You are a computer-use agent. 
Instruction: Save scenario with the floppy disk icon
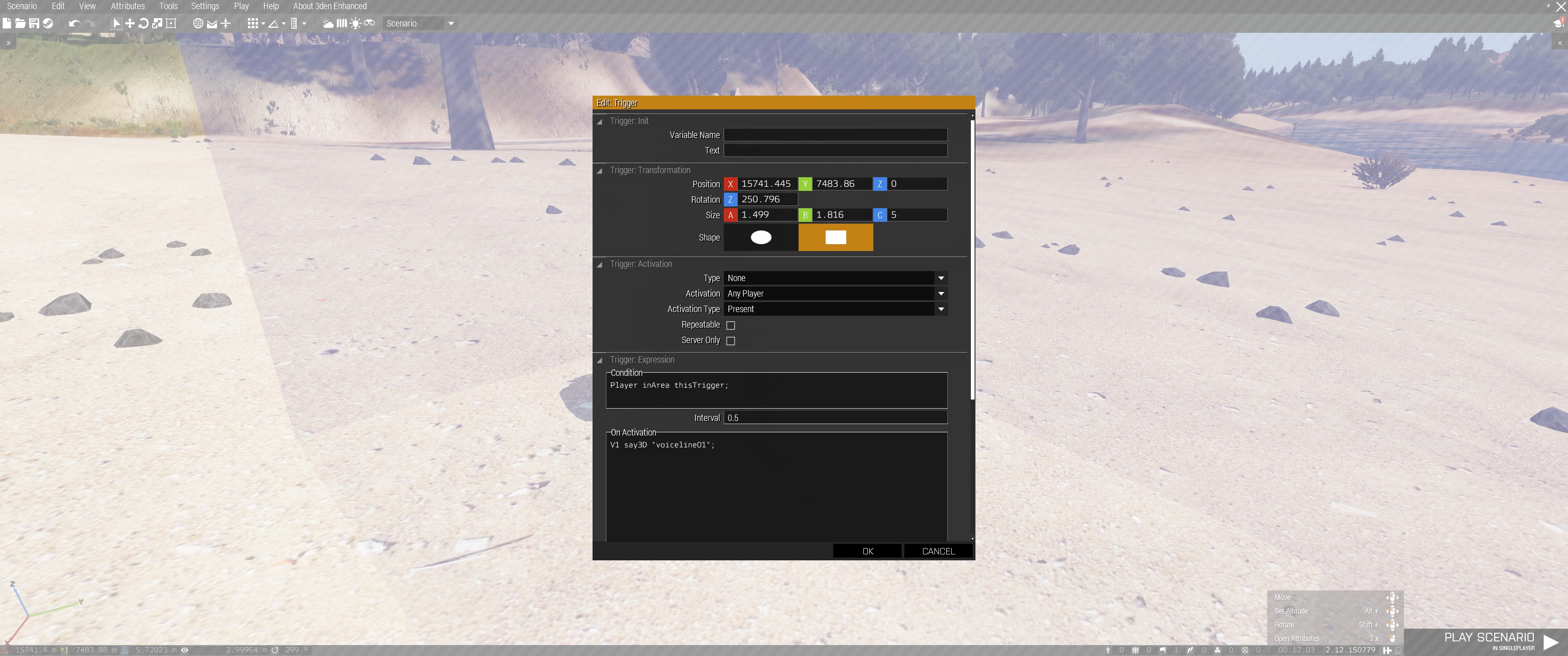pyautogui.click(x=34, y=23)
